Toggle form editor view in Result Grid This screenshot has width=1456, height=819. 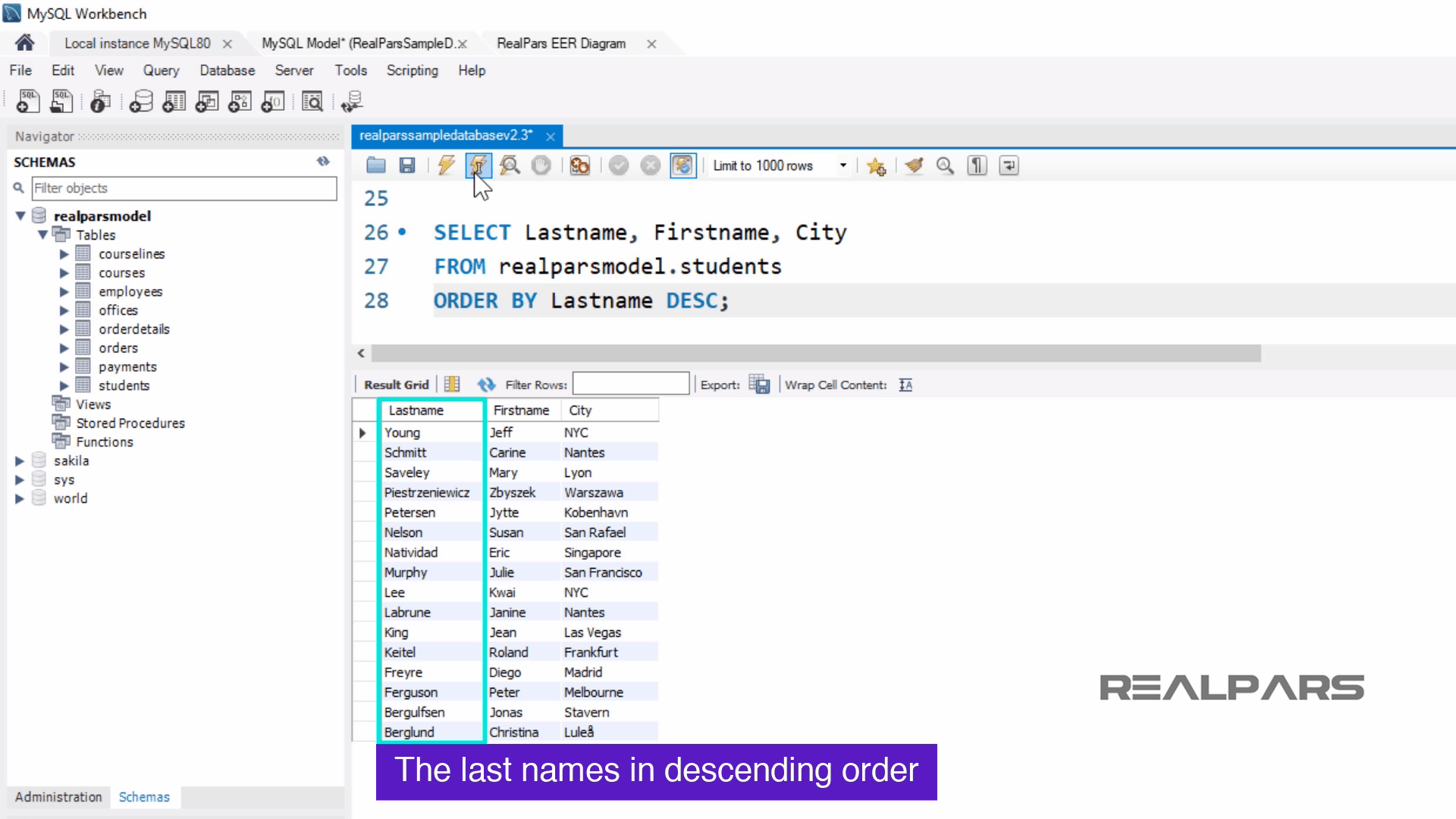coord(452,384)
